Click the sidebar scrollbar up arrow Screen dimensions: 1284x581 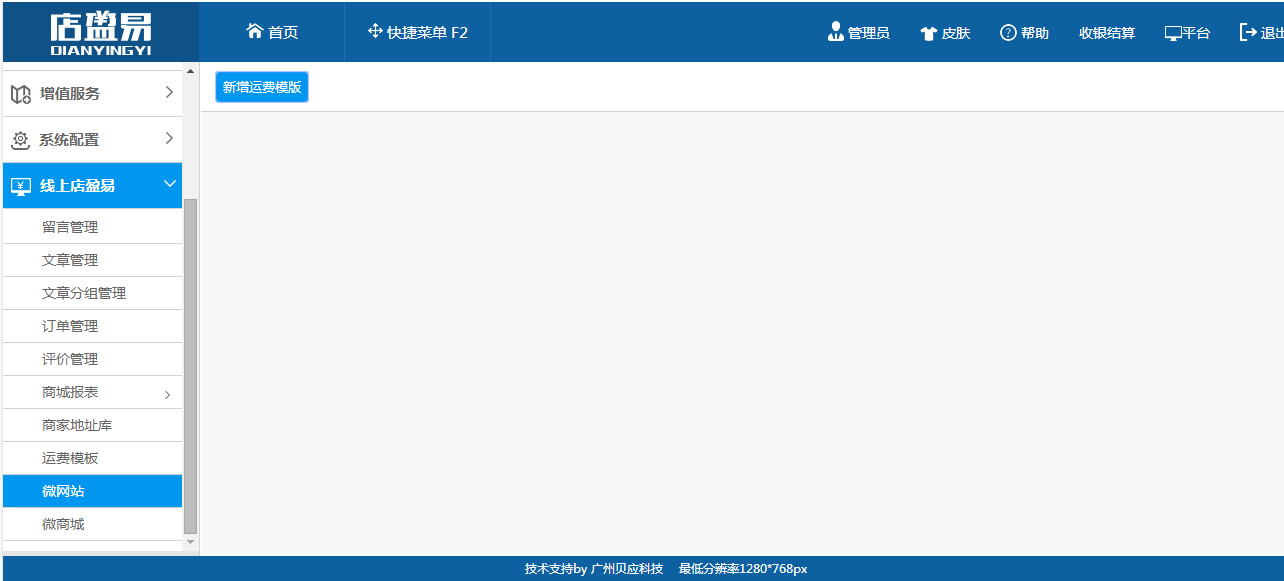(191, 70)
